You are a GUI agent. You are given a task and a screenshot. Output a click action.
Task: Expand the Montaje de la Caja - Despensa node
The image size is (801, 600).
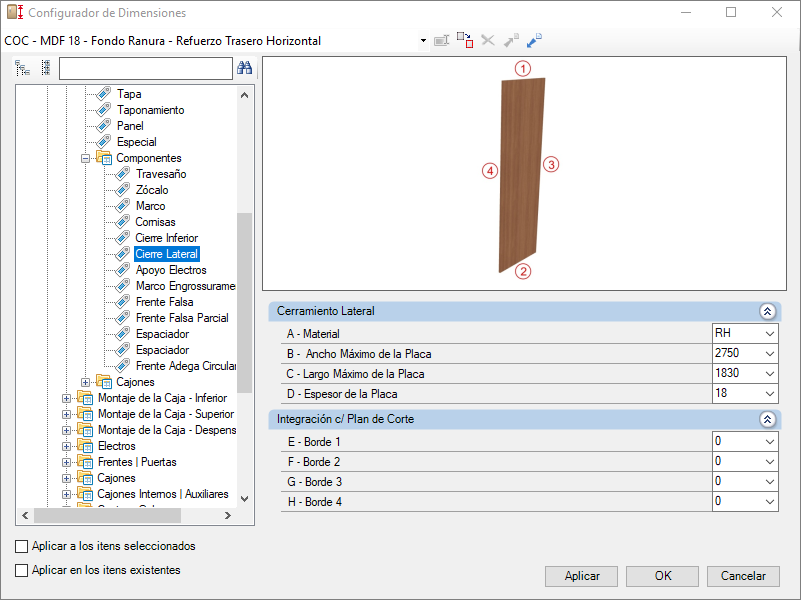coord(66,430)
